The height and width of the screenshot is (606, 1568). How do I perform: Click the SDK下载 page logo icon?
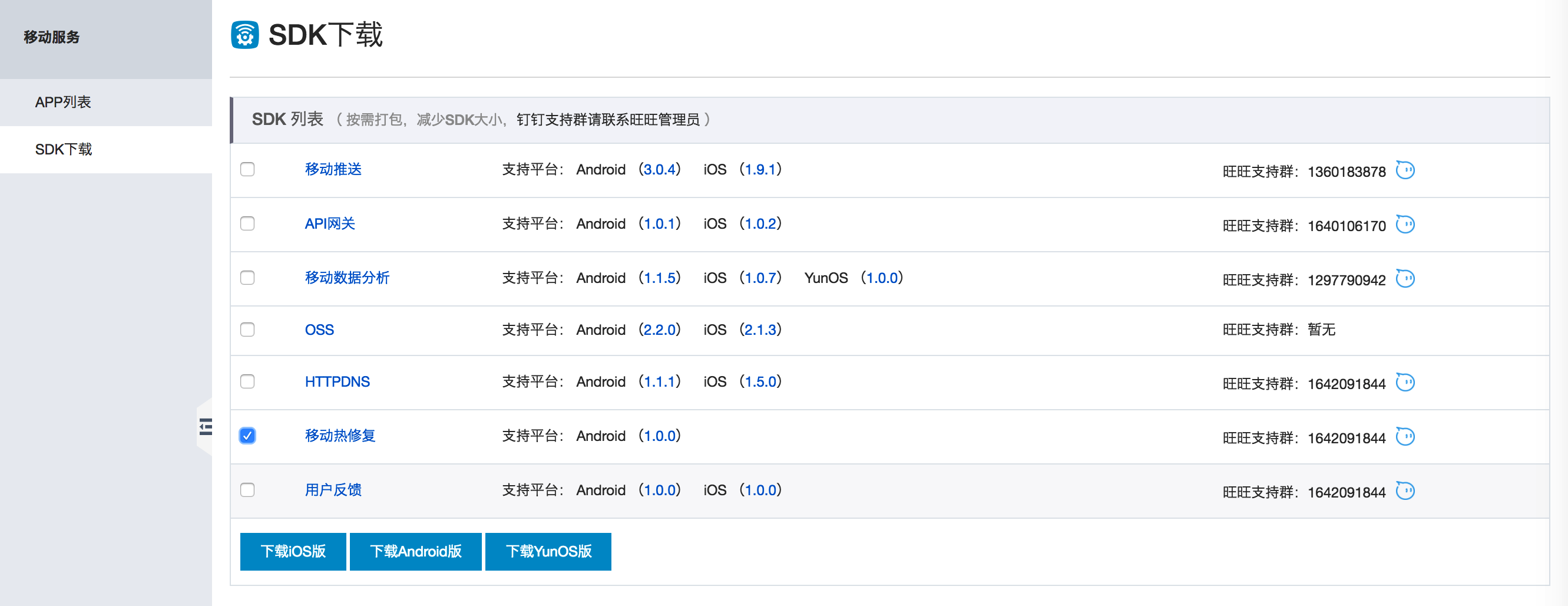tap(244, 35)
